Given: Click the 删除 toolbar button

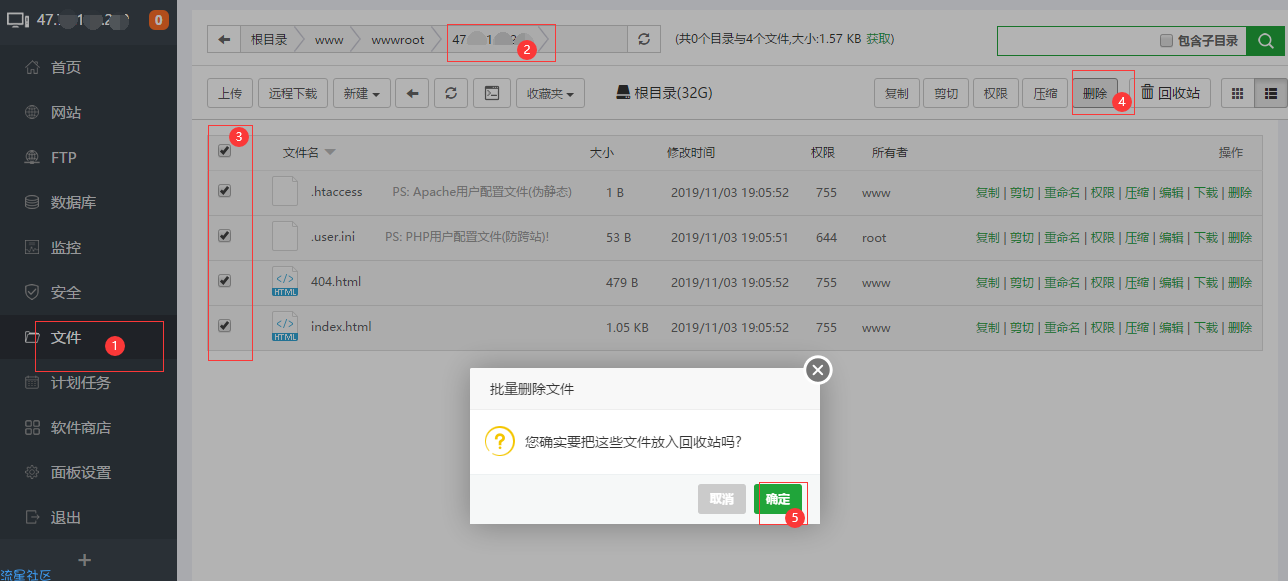Looking at the screenshot, I should (x=1095, y=93).
